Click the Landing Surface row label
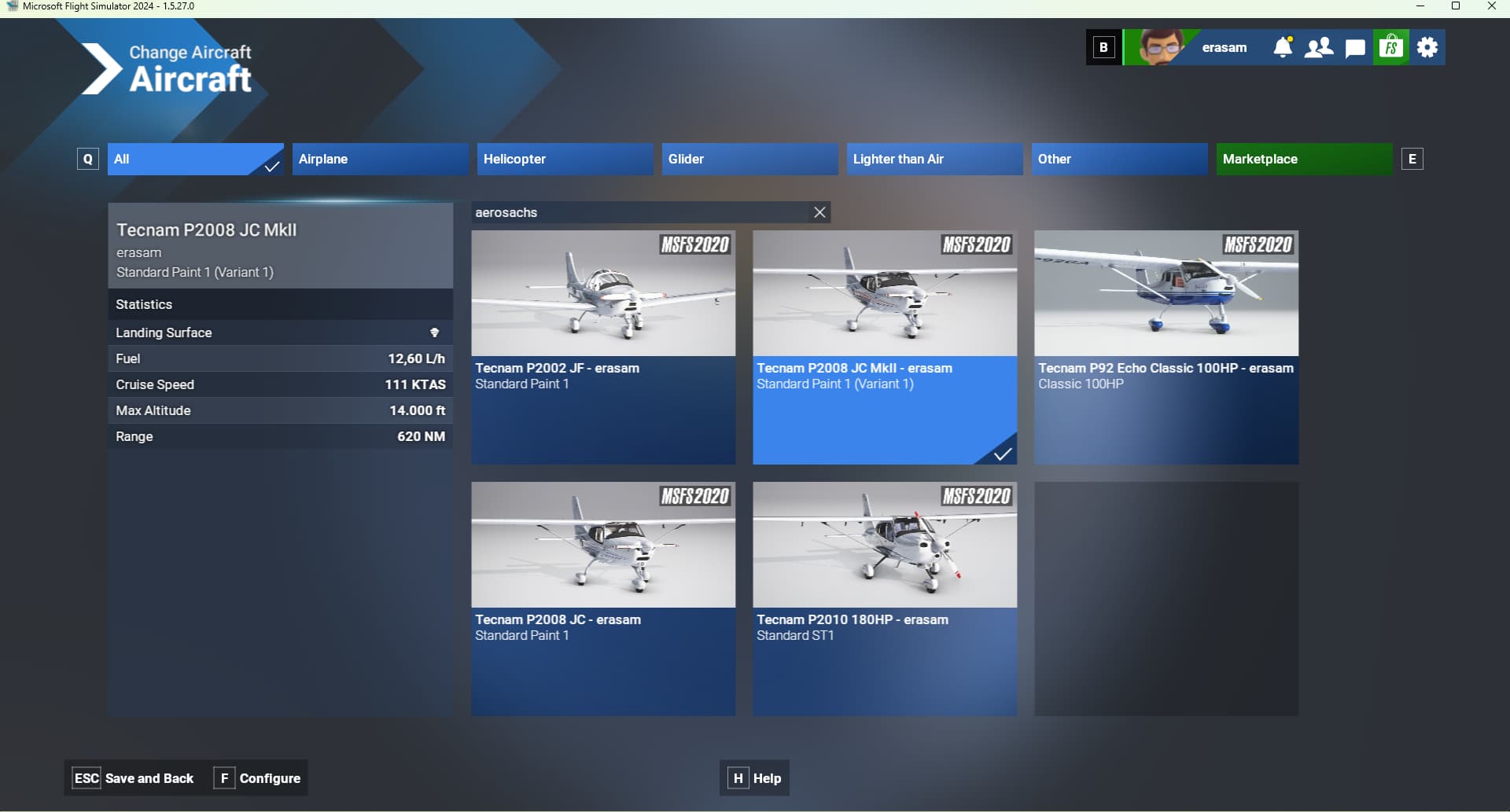Viewport: 1510px width, 812px height. [164, 333]
